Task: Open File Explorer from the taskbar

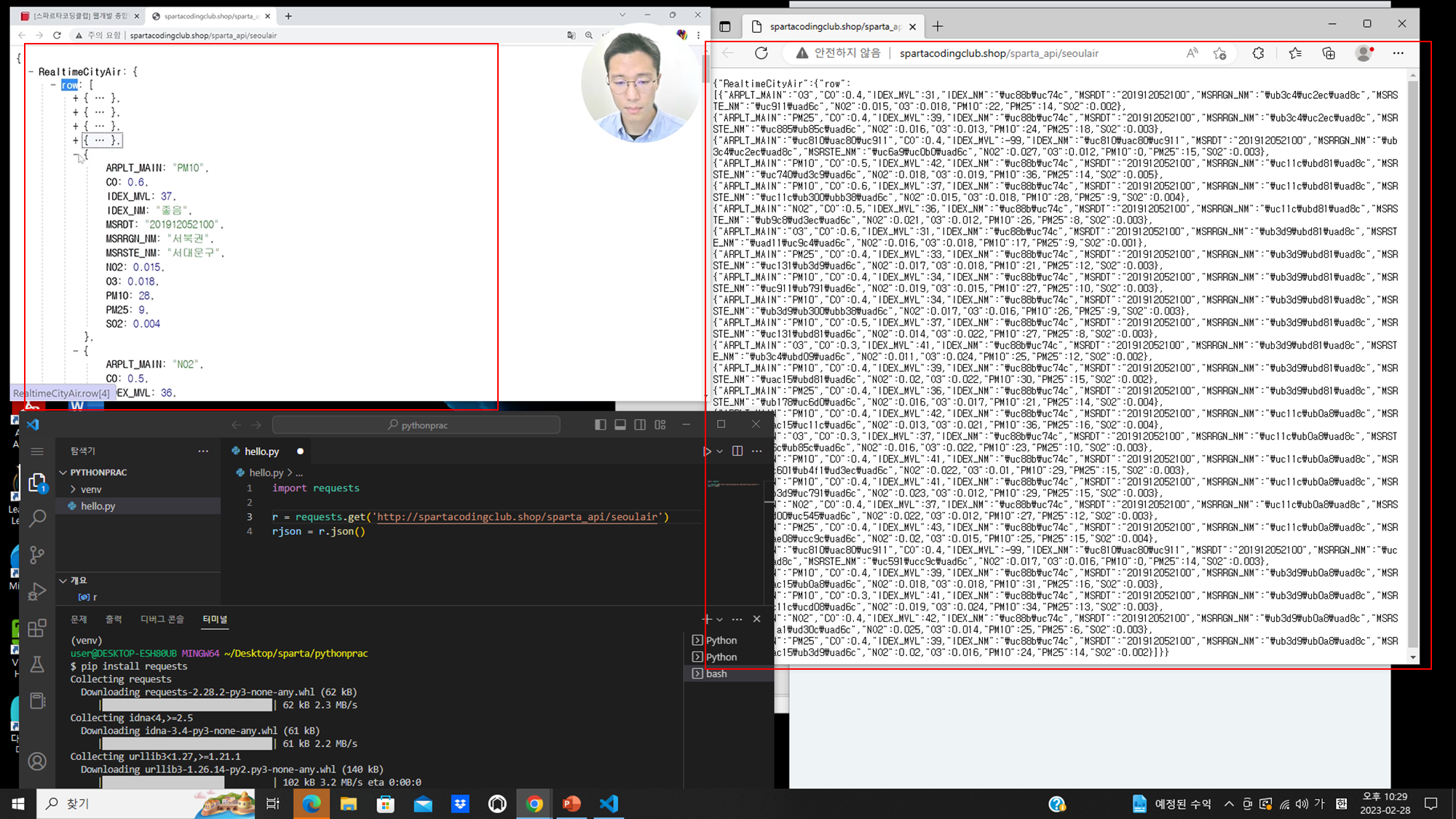Action: [x=349, y=804]
